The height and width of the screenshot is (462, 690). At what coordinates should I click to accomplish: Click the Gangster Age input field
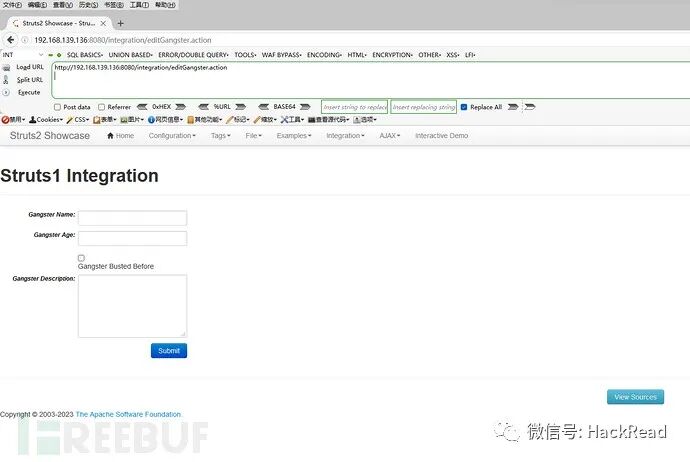click(x=132, y=238)
